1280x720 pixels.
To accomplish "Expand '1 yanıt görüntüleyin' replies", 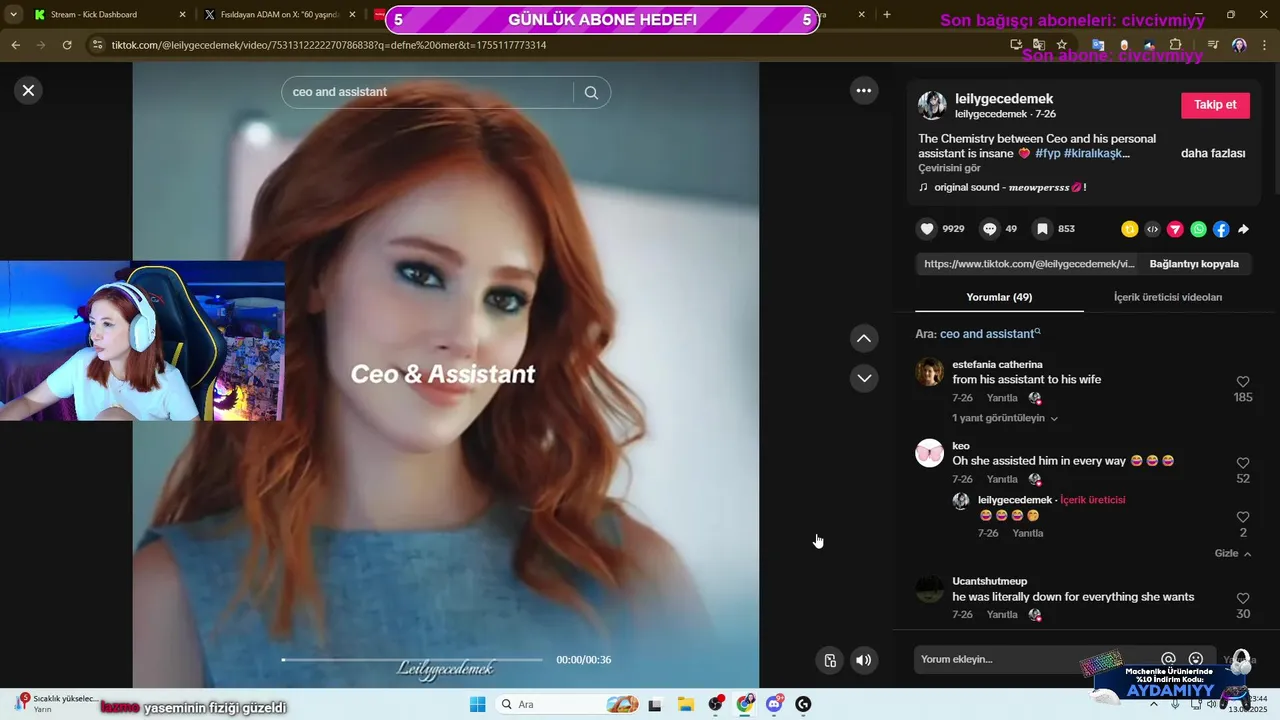I will pos(1005,418).
